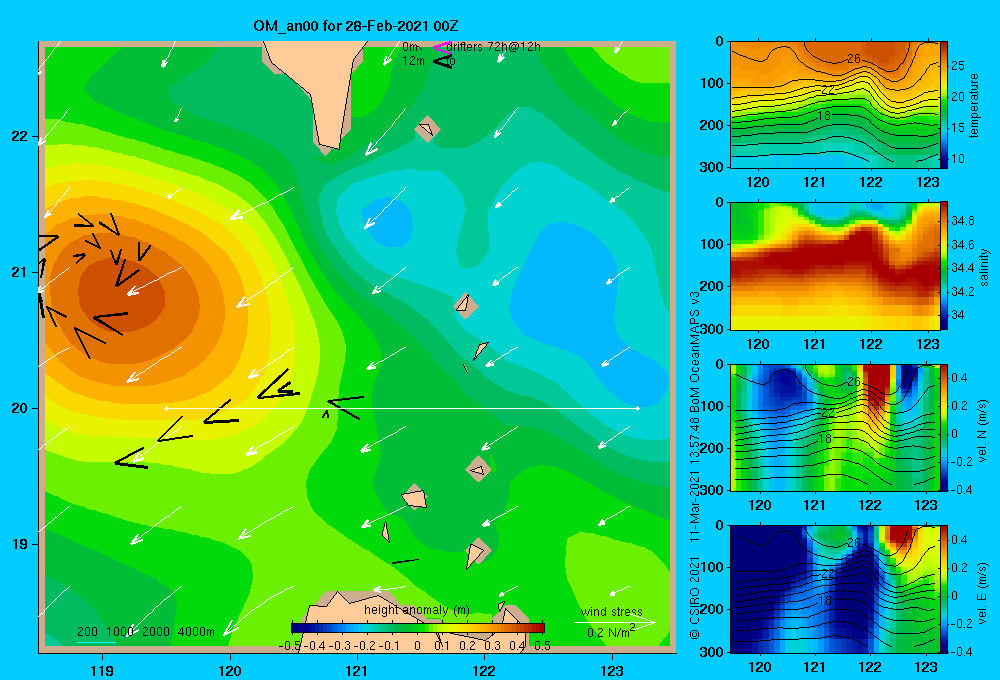The height and width of the screenshot is (680, 1000).
Task: Click the temperature colorbar
Action: [944, 105]
